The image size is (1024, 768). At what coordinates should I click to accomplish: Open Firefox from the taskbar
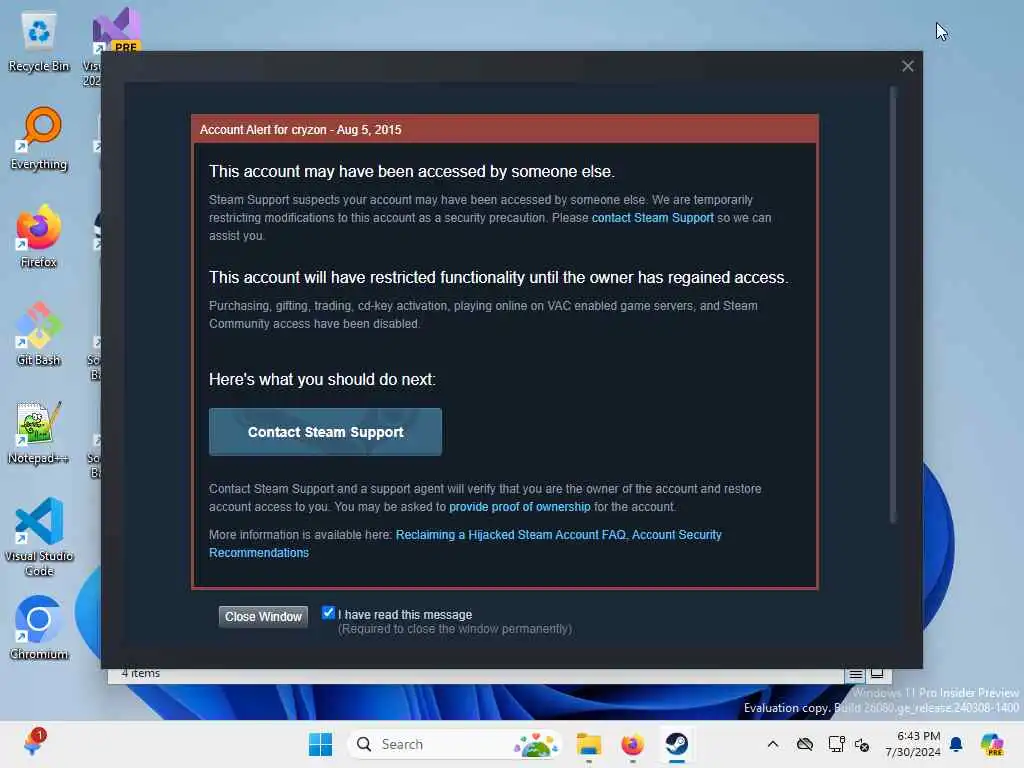click(x=632, y=744)
